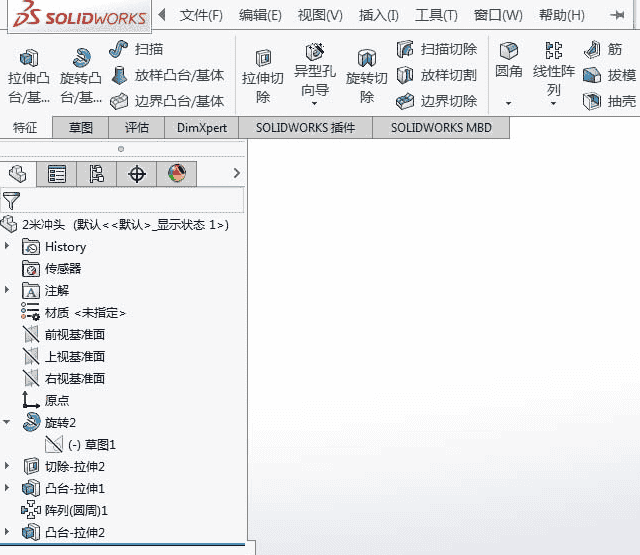Viewport: 640px width, 555px height.
Task: Select 前视基准面 (Front Plane)
Action: [x=64, y=335]
